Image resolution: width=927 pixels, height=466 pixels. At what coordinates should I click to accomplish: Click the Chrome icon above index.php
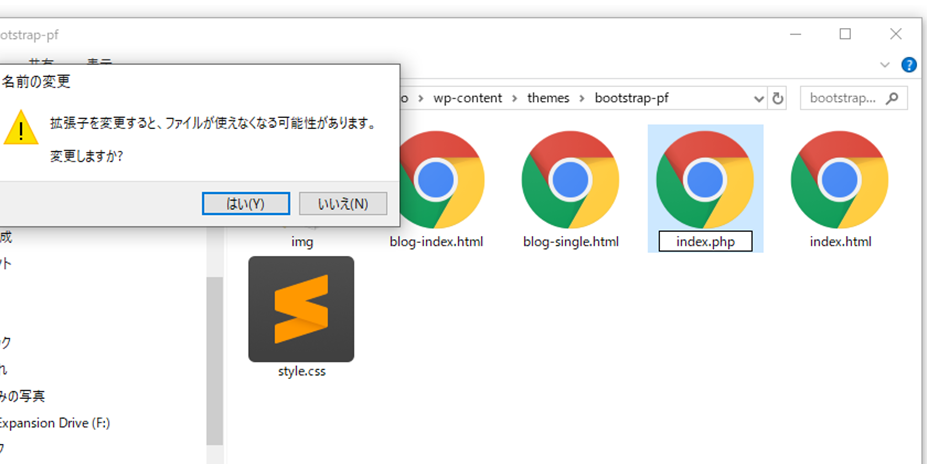click(705, 180)
